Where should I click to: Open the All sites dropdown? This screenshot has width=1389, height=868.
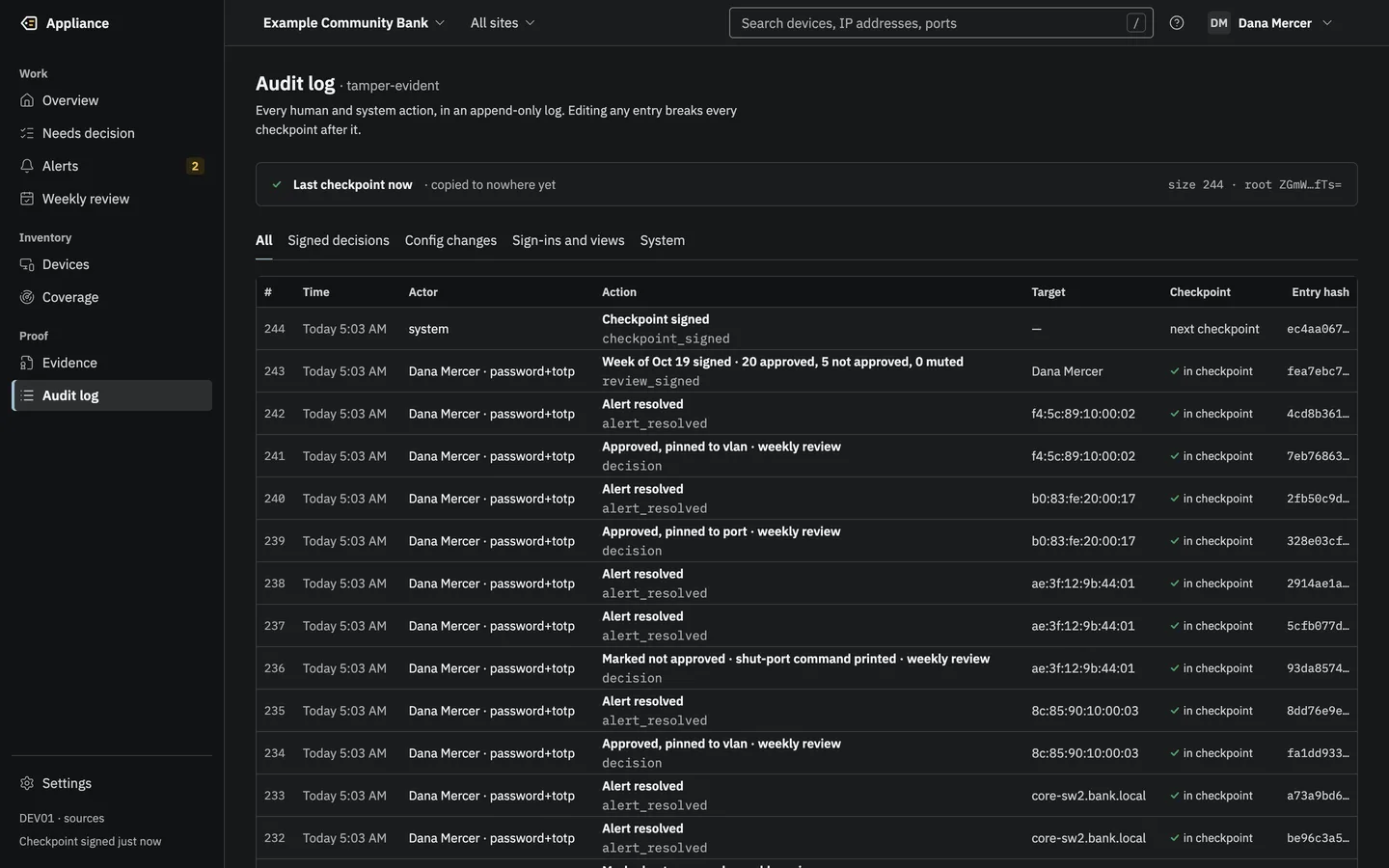point(503,23)
